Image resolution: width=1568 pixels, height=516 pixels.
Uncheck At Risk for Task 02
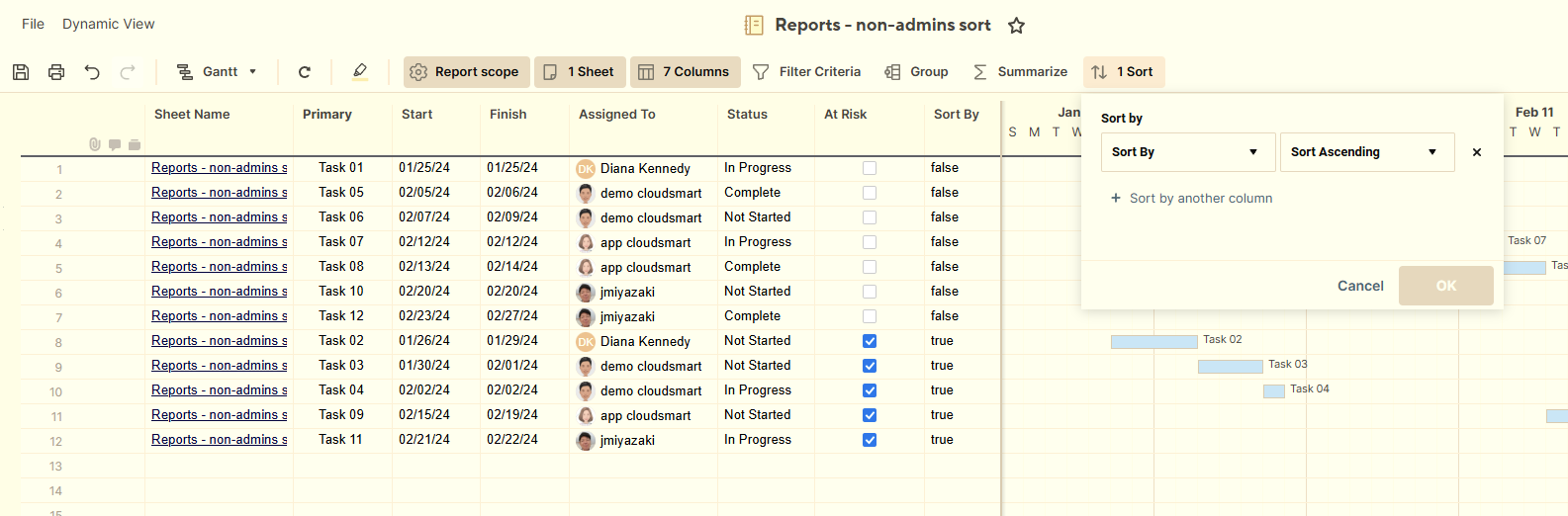tap(870, 341)
